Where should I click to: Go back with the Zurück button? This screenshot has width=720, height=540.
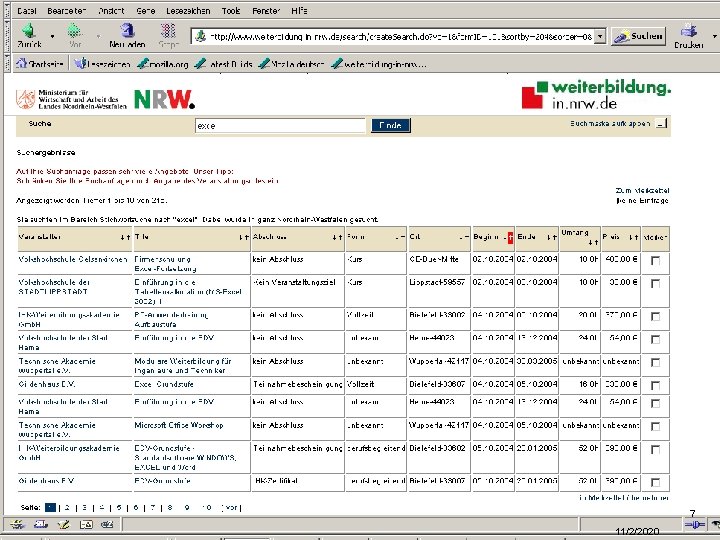[29, 35]
